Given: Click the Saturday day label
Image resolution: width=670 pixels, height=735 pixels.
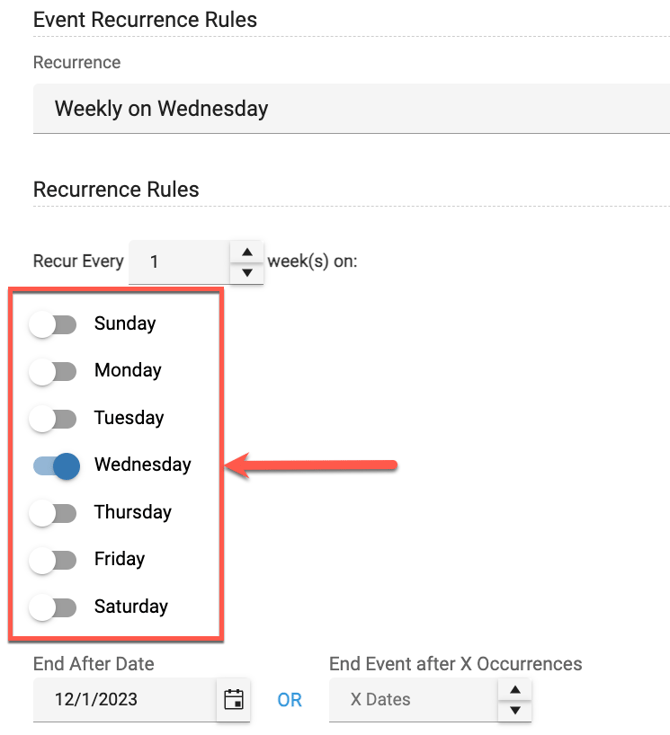Looking at the screenshot, I should (130, 607).
